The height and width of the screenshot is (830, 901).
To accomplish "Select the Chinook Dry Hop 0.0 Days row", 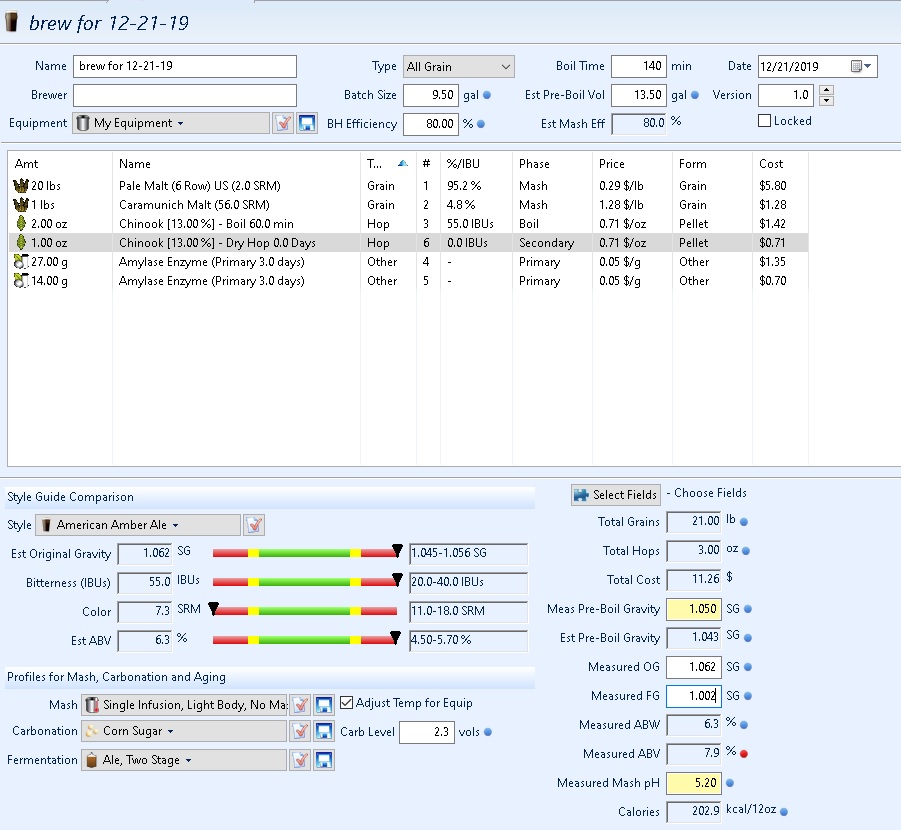I will pyautogui.click(x=408, y=243).
